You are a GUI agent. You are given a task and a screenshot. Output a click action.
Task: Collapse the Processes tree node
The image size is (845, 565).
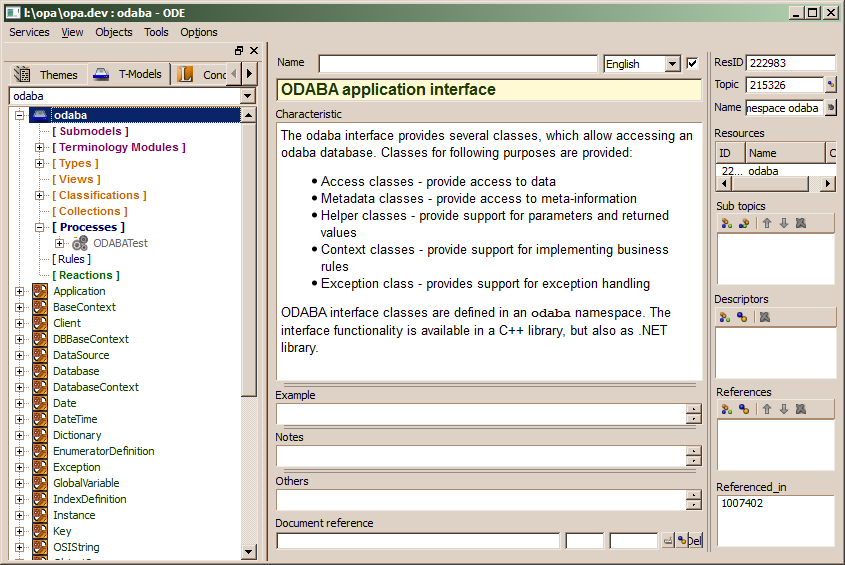pos(40,227)
